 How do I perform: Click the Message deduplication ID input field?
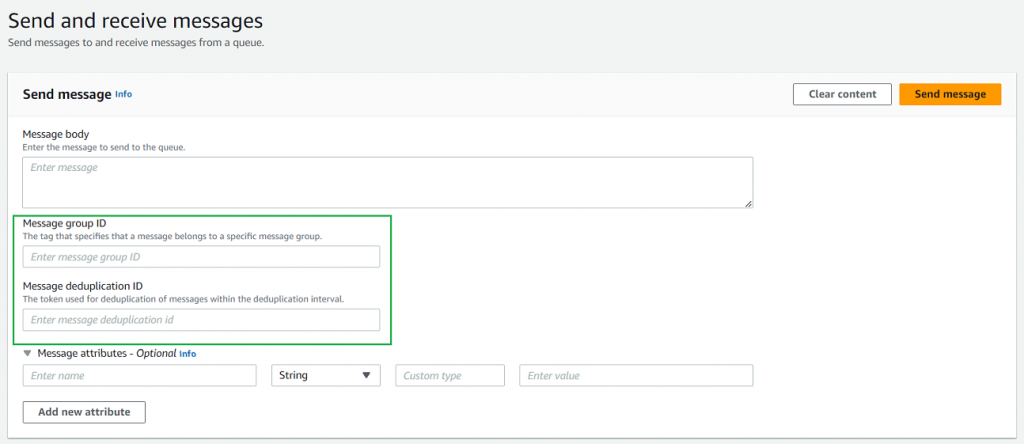[x=201, y=320]
